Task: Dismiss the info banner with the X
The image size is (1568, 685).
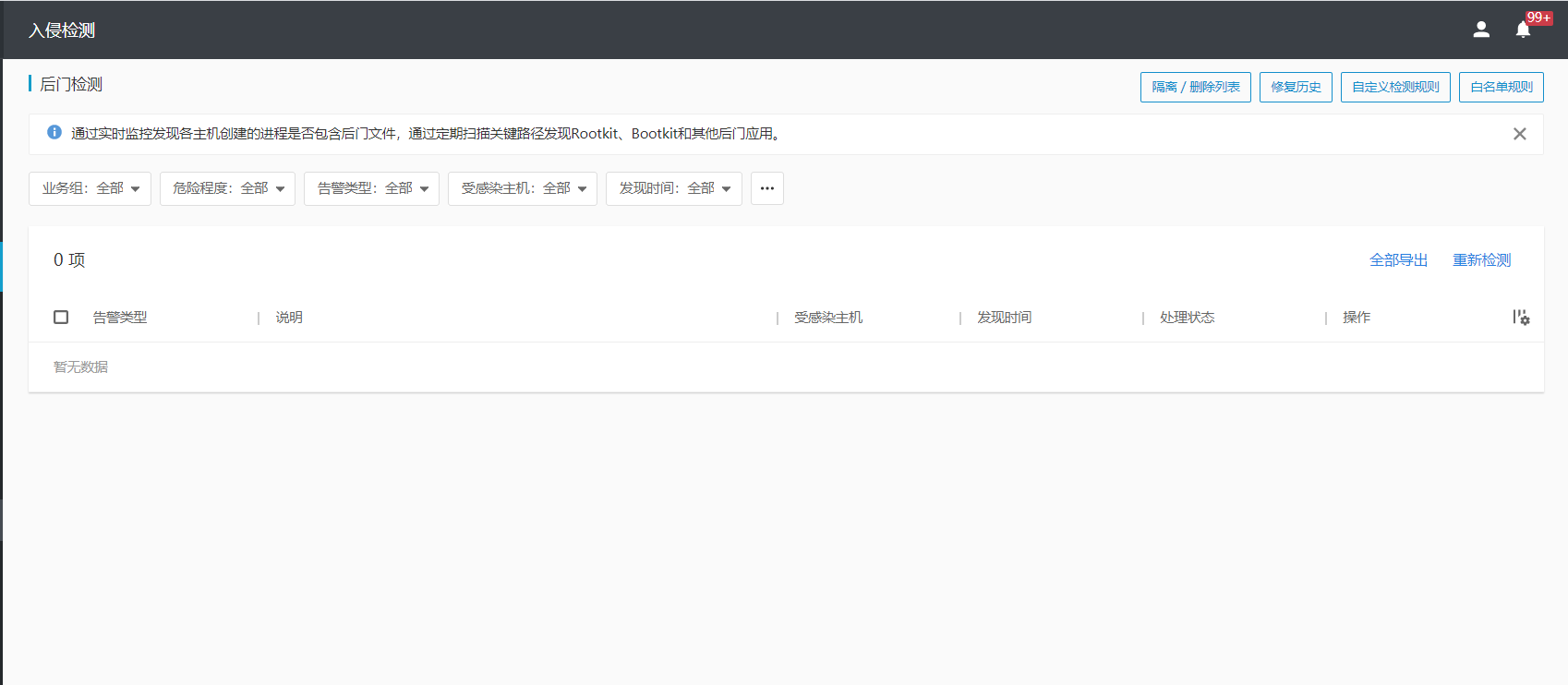Action: pos(1519,134)
